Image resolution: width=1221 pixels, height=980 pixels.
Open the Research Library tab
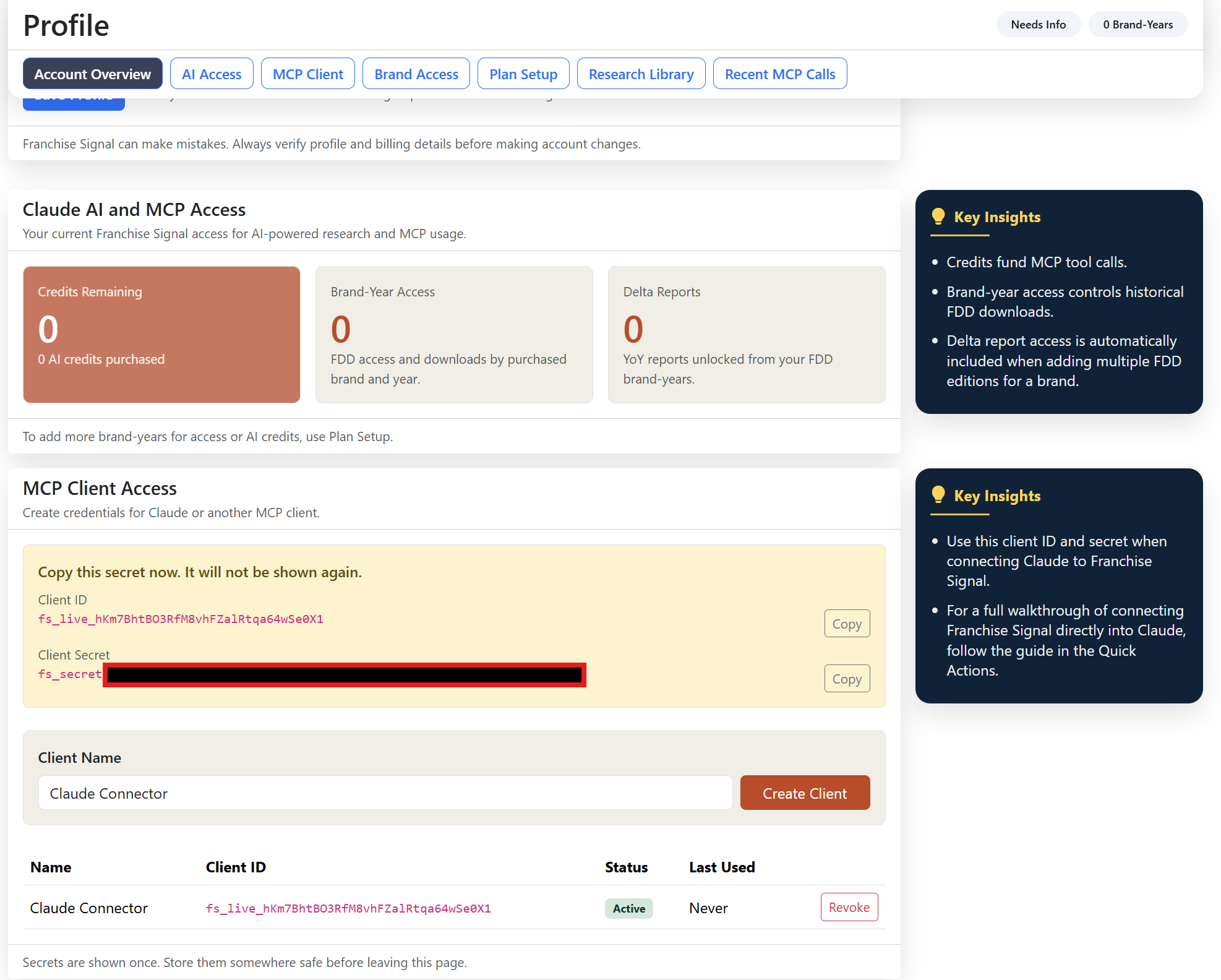(641, 74)
